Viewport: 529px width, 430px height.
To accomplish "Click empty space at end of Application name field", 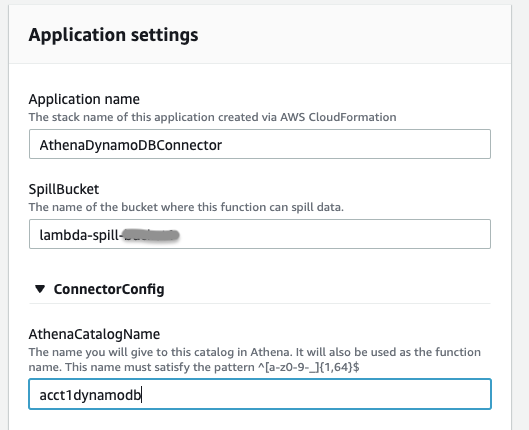I will [x=354, y=144].
